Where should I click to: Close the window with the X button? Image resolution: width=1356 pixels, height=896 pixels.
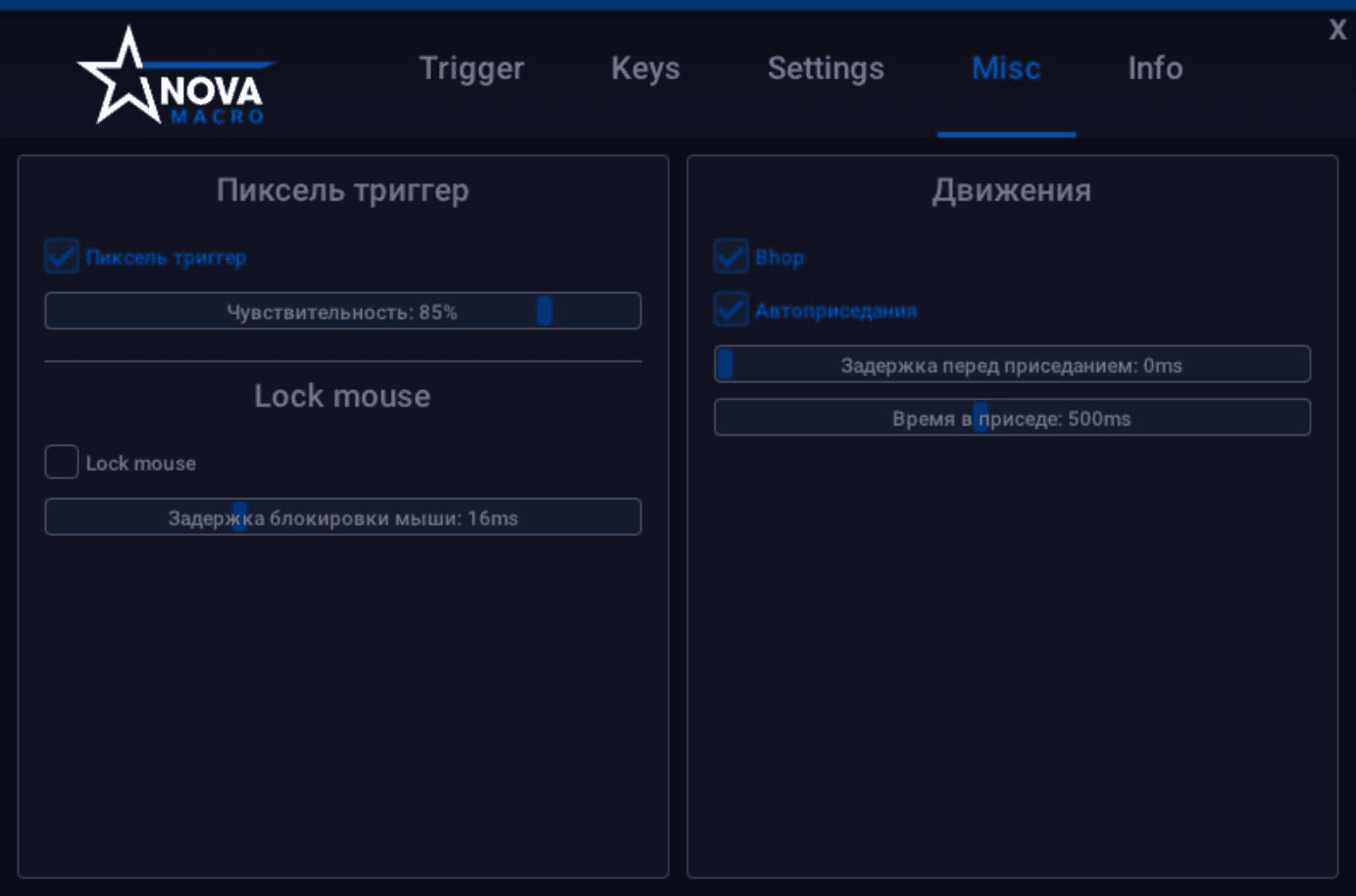(x=1337, y=29)
